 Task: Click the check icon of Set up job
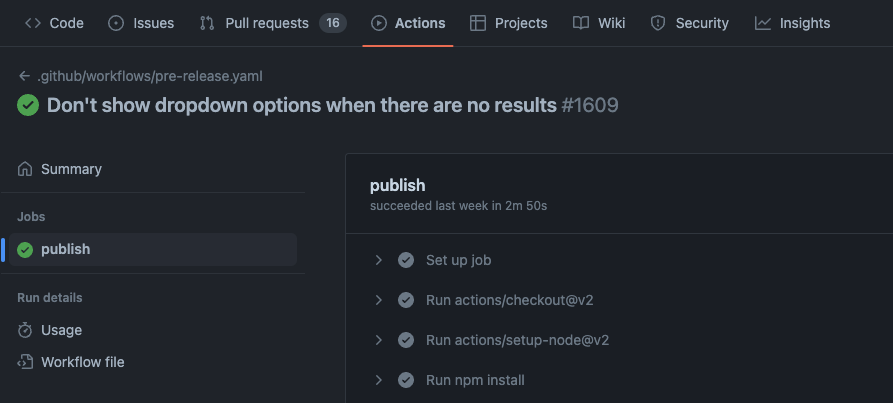pos(405,260)
